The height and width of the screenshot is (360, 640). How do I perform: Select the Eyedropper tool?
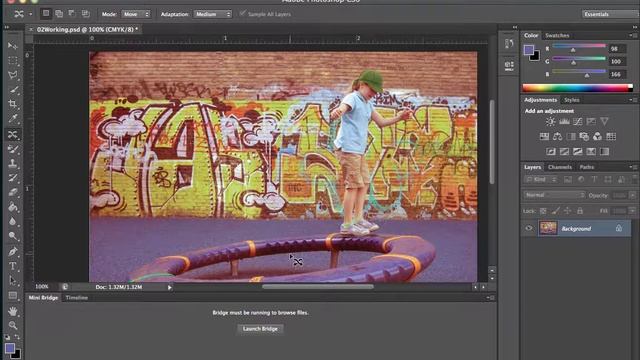pos(13,119)
